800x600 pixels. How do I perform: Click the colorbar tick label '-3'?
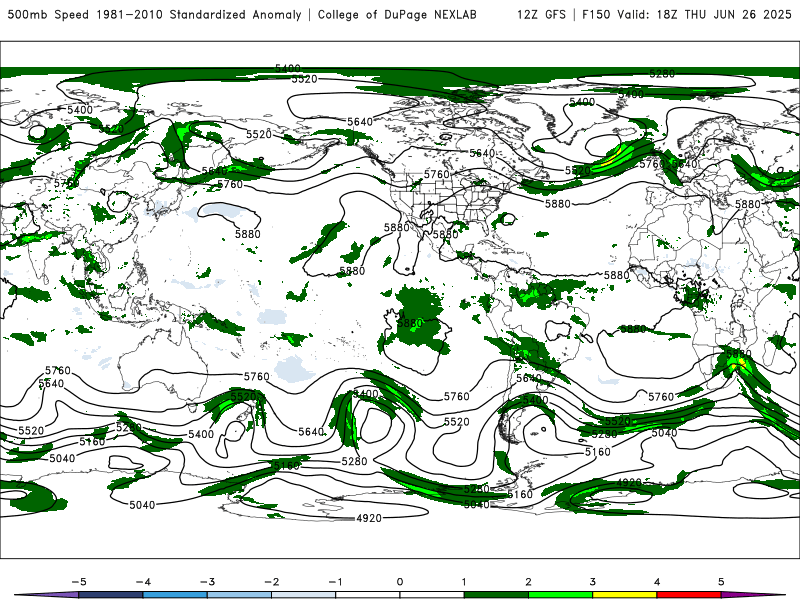[x=207, y=582]
